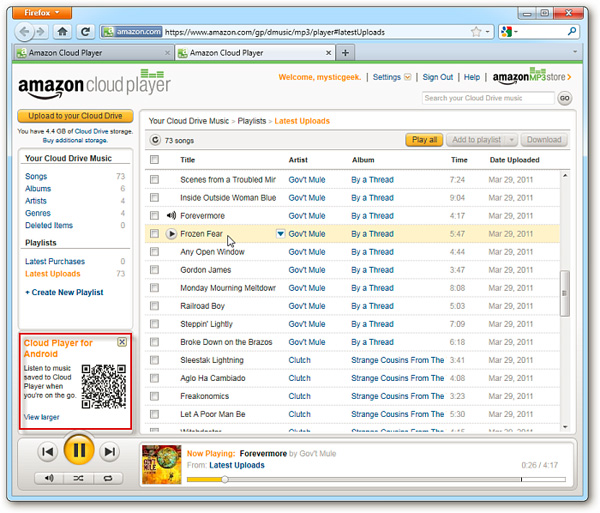Refresh the 73 songs list

tap(155, 140)
